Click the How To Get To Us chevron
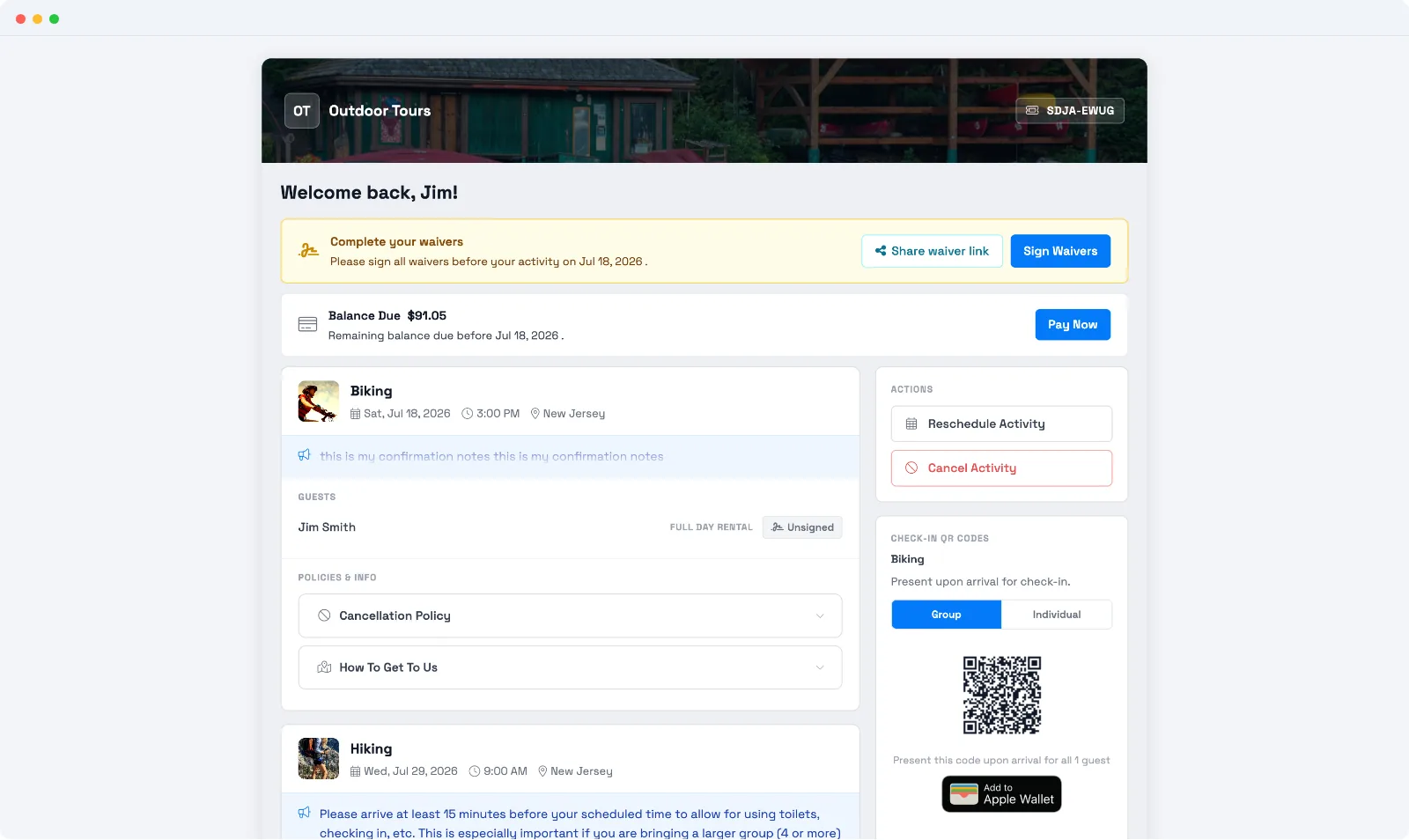The height and width of the screenshot is (840, 1409). pos(820,667)
